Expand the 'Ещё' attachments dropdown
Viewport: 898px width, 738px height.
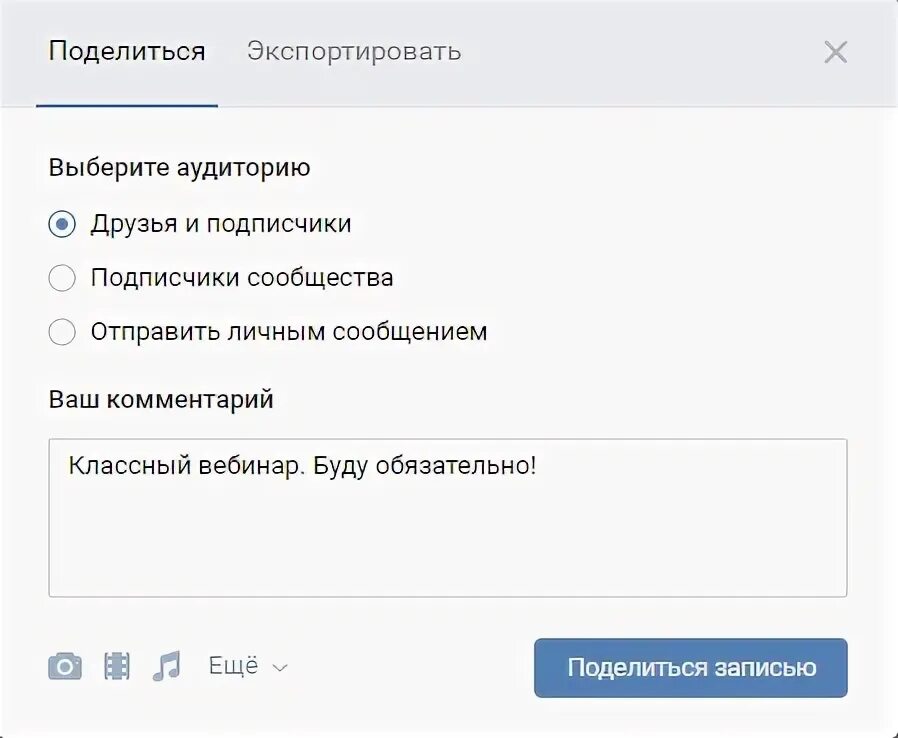tap(233, 666)
